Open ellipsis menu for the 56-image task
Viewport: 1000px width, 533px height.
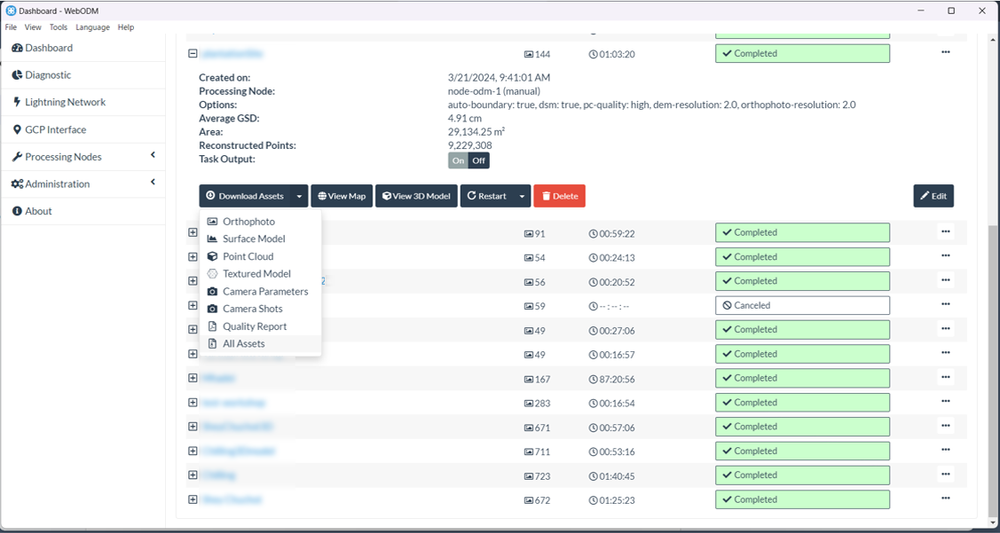[x=945, y=280]
